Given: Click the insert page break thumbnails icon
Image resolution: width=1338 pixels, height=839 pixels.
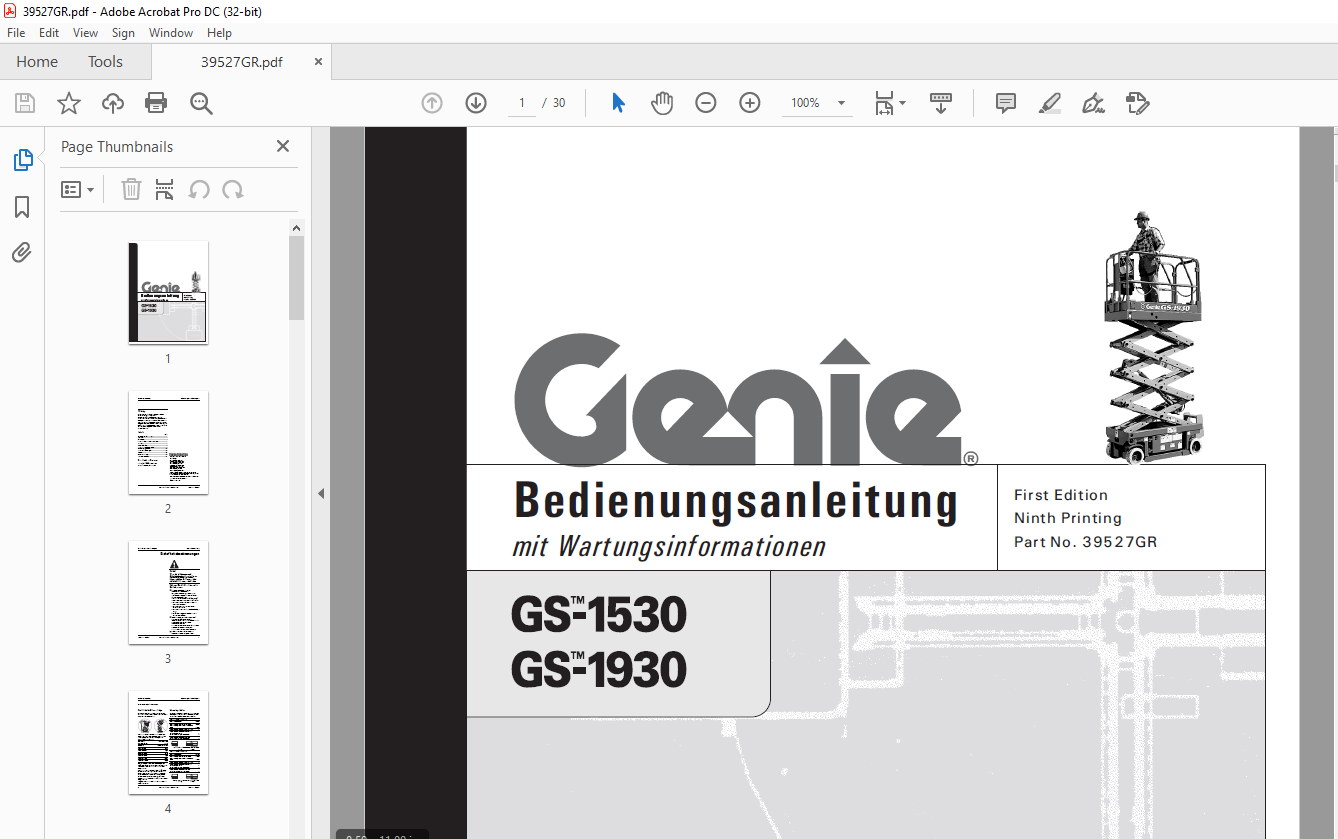Looking at the screenshot, I should coord(165,190).
